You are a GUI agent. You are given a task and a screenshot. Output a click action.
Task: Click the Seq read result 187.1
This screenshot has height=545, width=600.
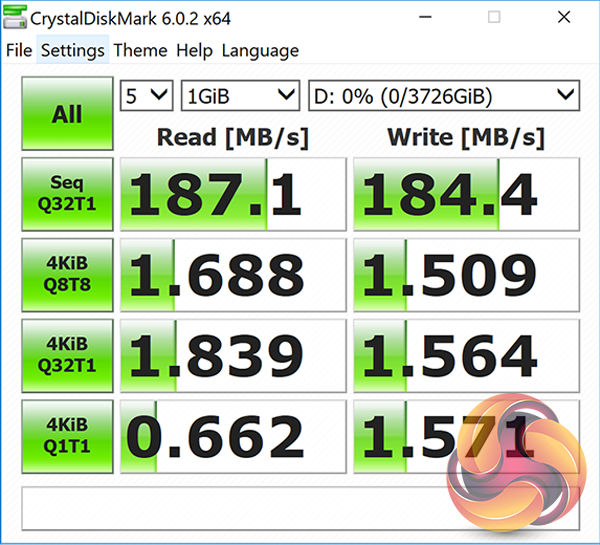pos(233,194)
